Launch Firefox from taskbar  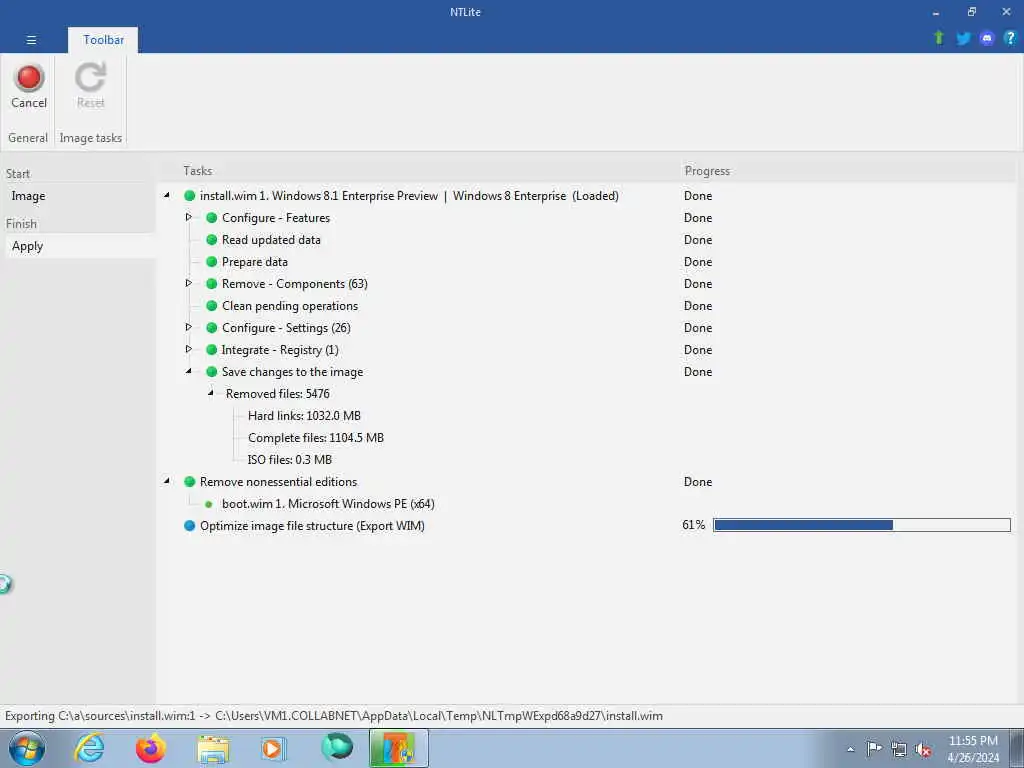[x=151, y=748]
